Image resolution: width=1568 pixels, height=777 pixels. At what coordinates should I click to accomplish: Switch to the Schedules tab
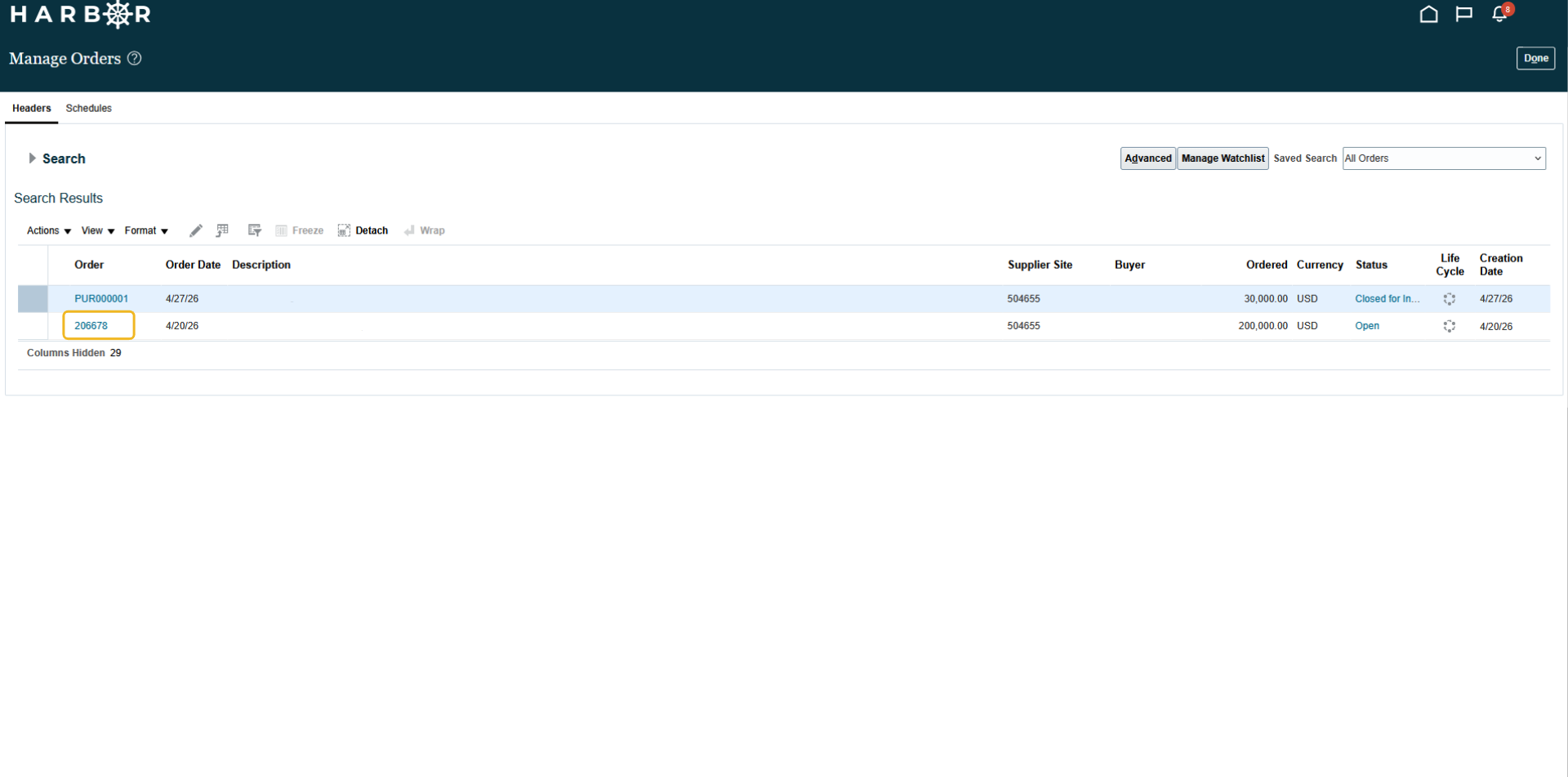(x=89, y=108)
